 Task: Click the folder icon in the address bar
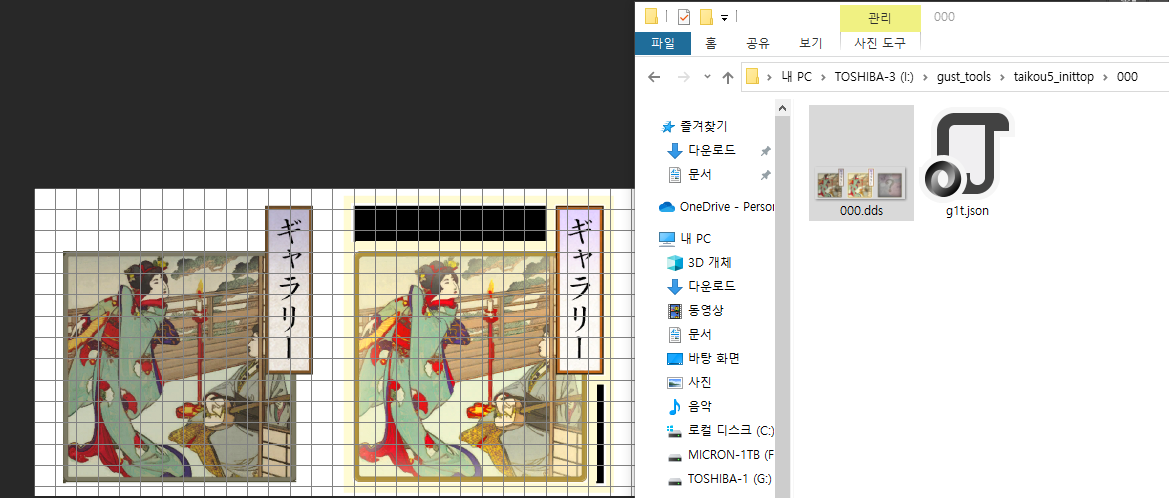752,76
